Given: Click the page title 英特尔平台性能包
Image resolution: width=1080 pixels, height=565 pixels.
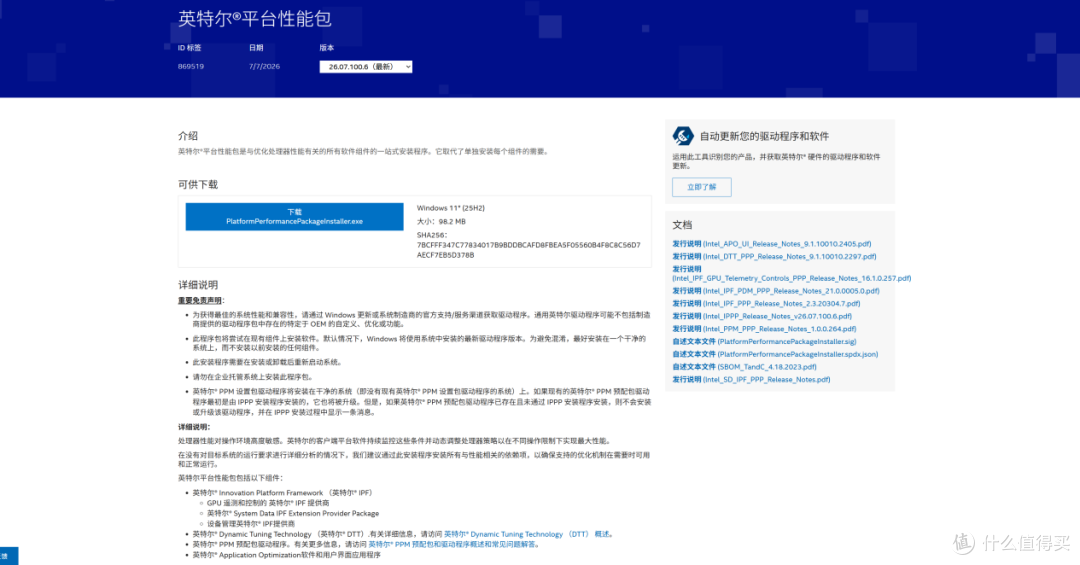Looking at the screenshot, I should pos(255,19).
